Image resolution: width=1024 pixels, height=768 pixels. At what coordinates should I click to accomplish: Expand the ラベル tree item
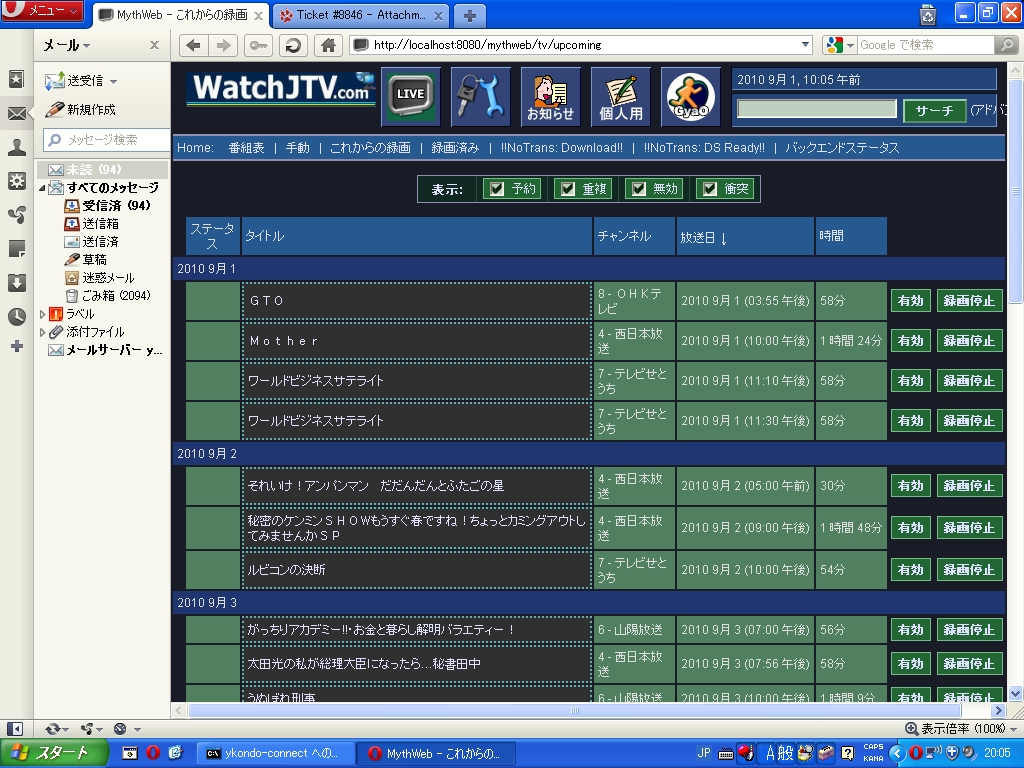(43, 314)
